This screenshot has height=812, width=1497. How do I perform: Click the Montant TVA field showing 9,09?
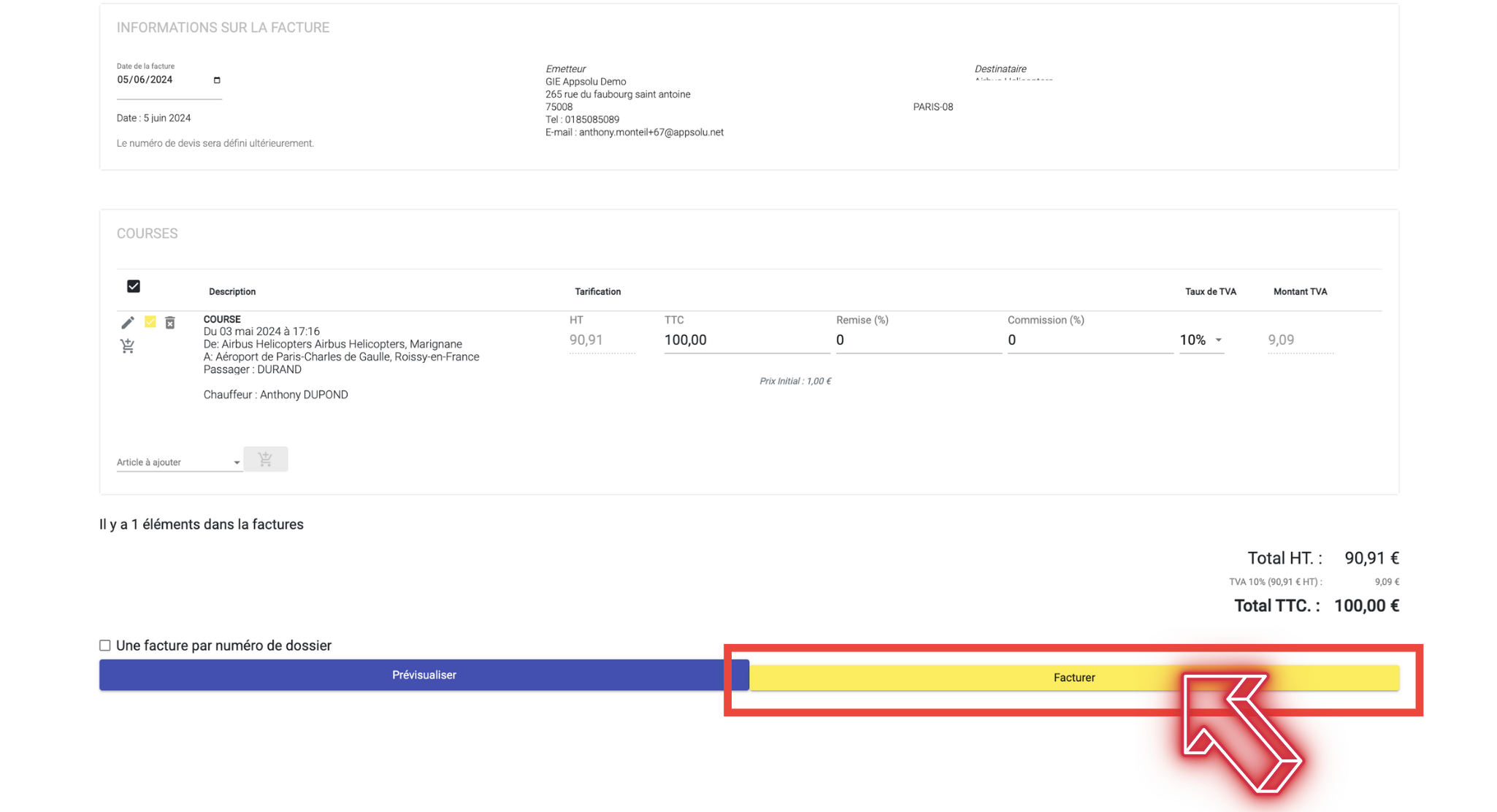click(1300, 340)
